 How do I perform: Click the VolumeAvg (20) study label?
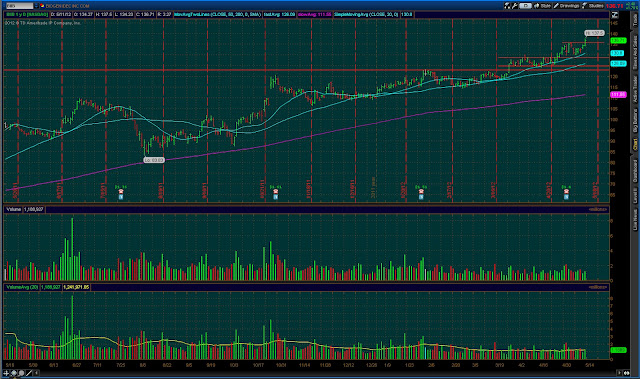22,287
